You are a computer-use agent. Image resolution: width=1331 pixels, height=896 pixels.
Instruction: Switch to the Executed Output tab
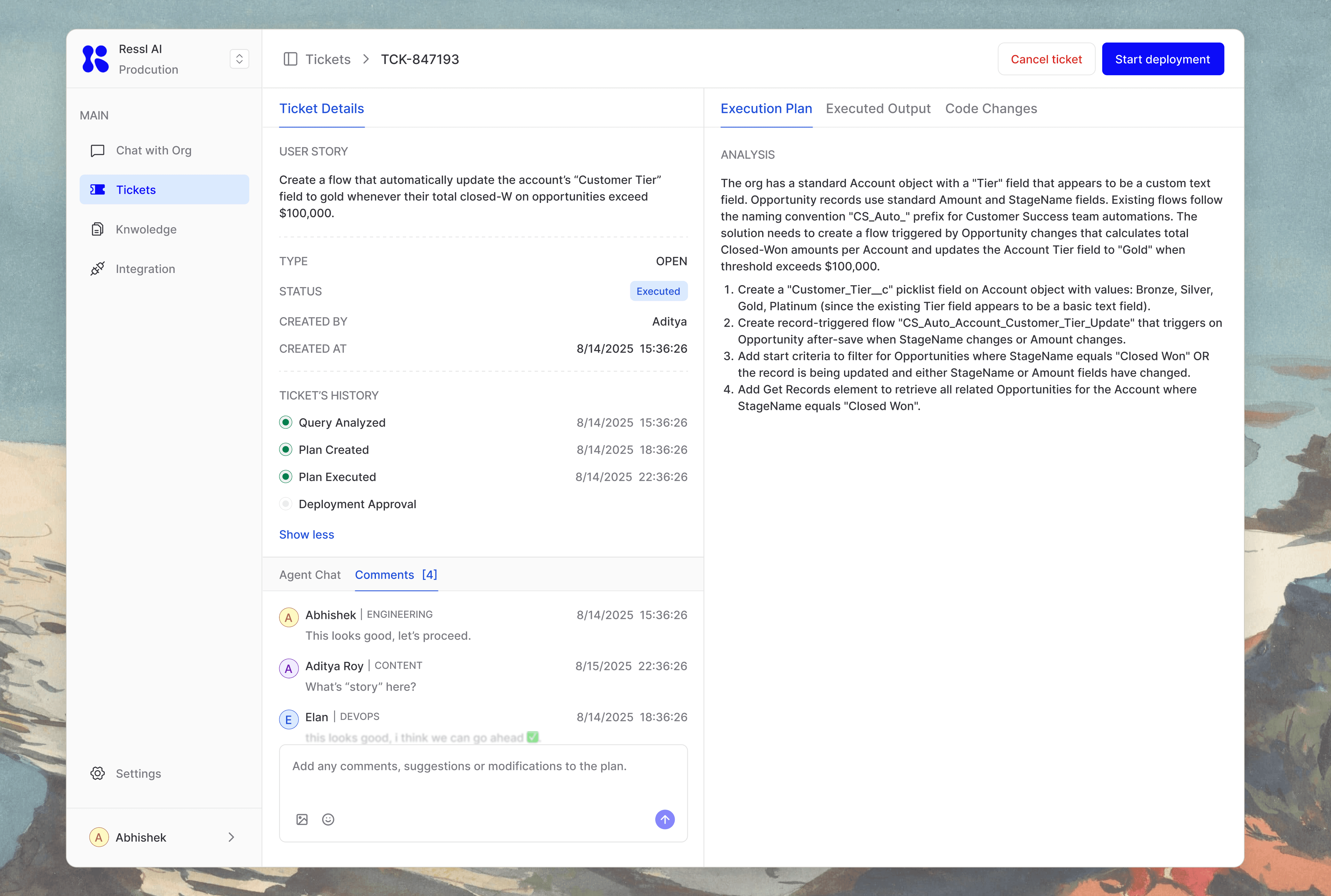point(877,108)
